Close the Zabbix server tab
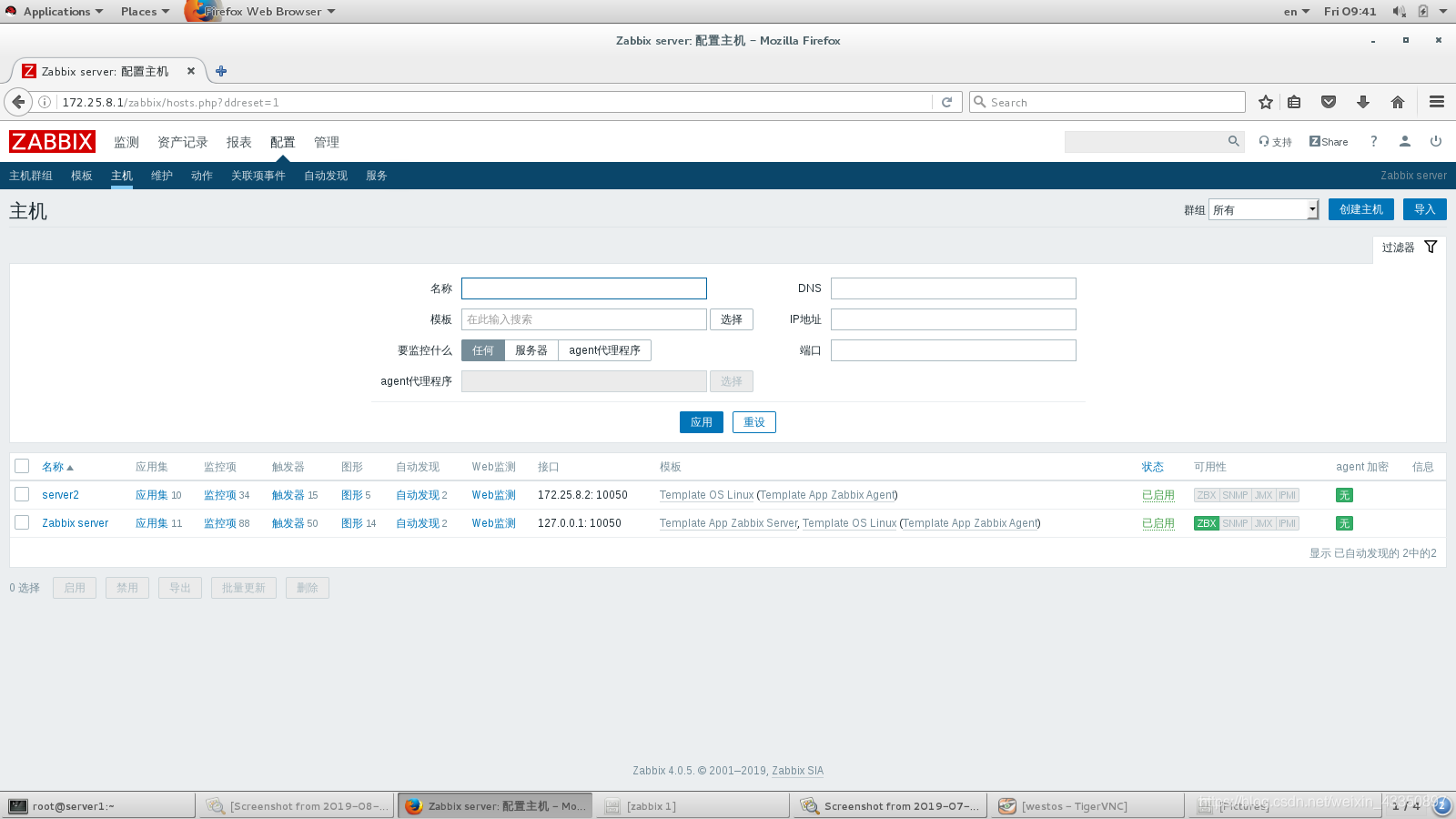 [191, 71]
